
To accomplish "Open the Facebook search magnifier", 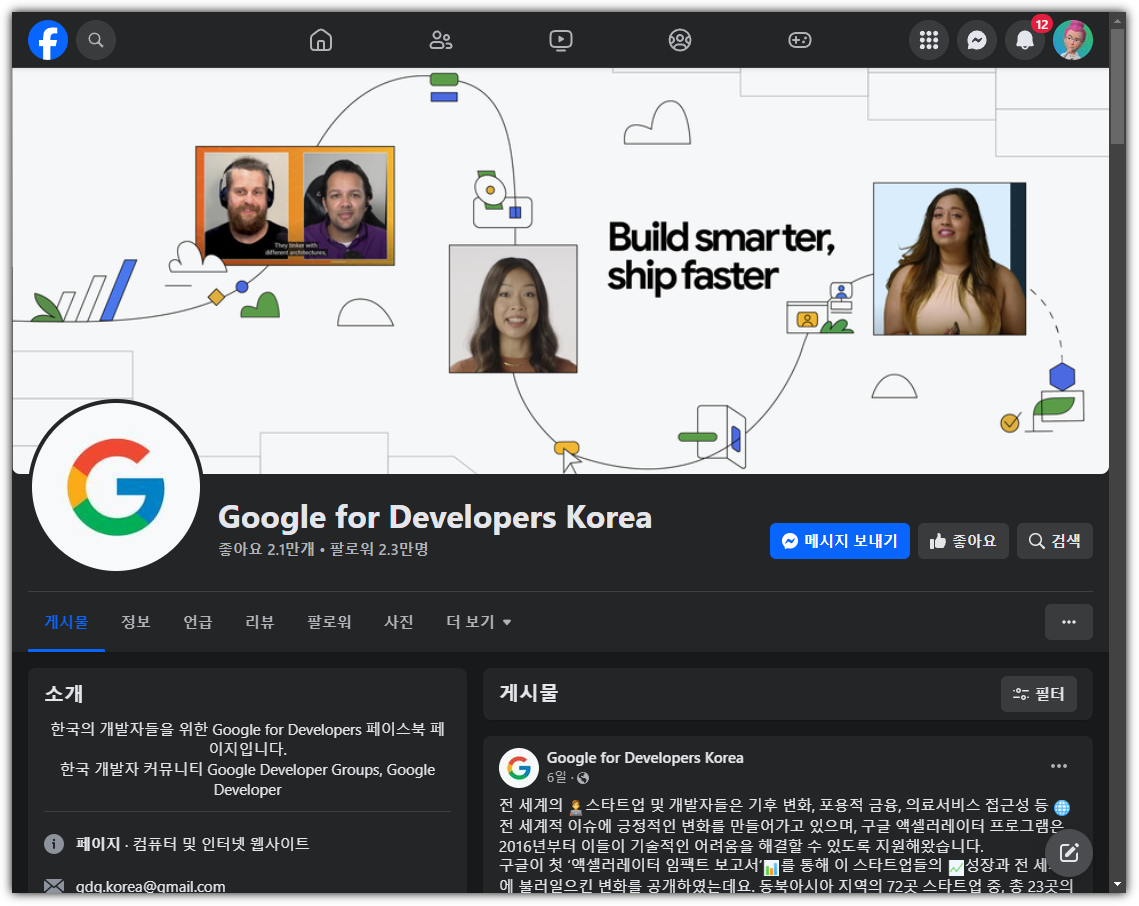I will [x=96, y=40].
